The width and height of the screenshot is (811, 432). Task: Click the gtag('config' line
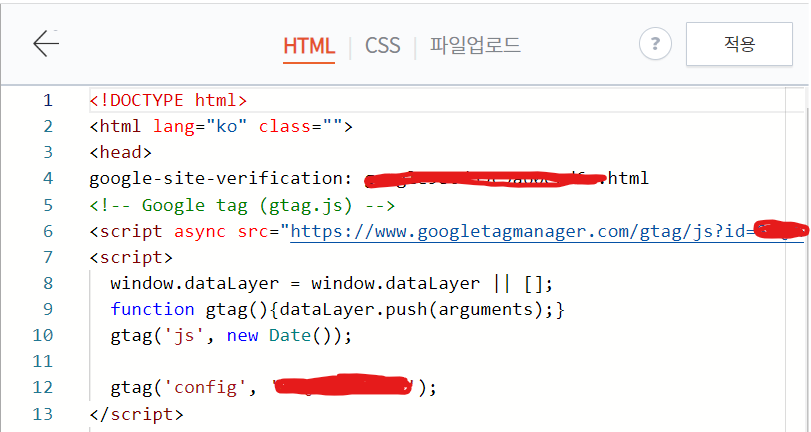tap(274, 388)
